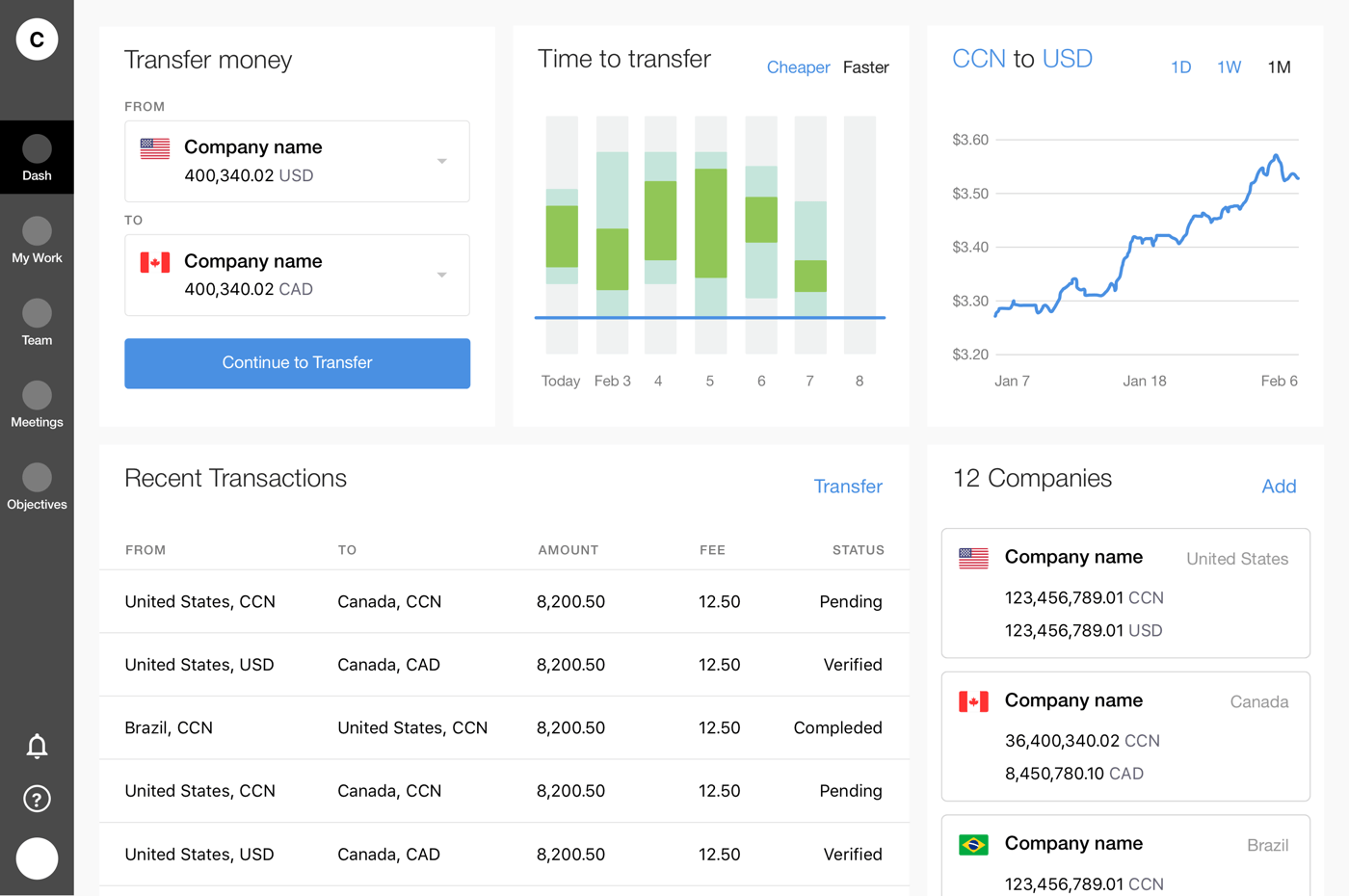Click the 8,450,780.10 CAD balance

point(1074,774)
